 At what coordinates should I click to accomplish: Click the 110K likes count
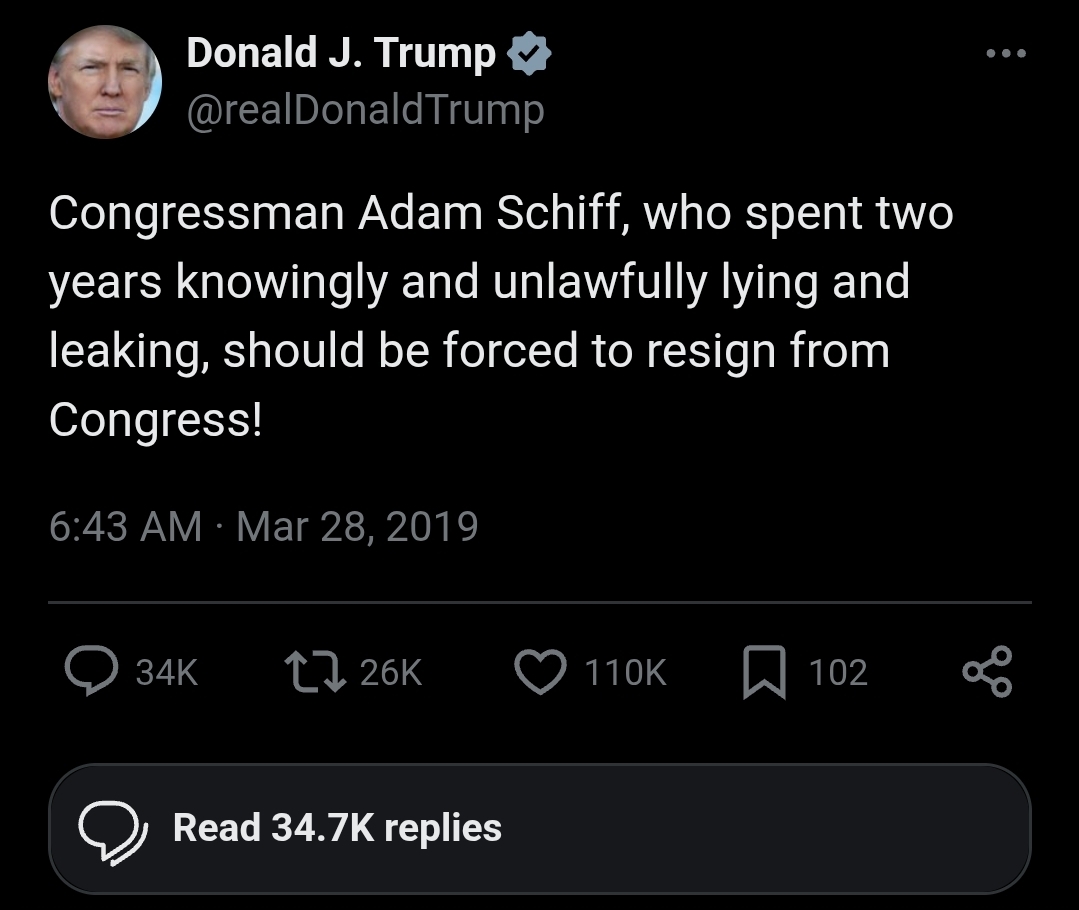pos(625,673)
